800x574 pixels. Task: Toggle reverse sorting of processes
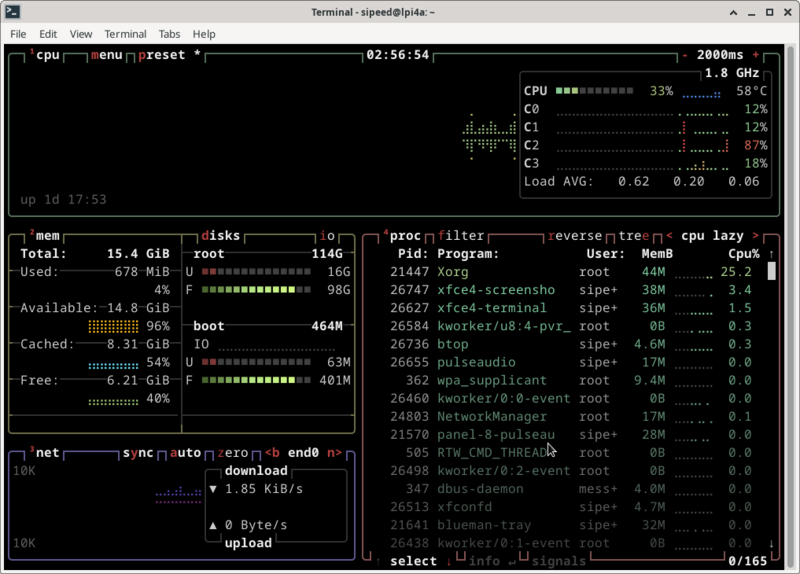click(574, 236)
